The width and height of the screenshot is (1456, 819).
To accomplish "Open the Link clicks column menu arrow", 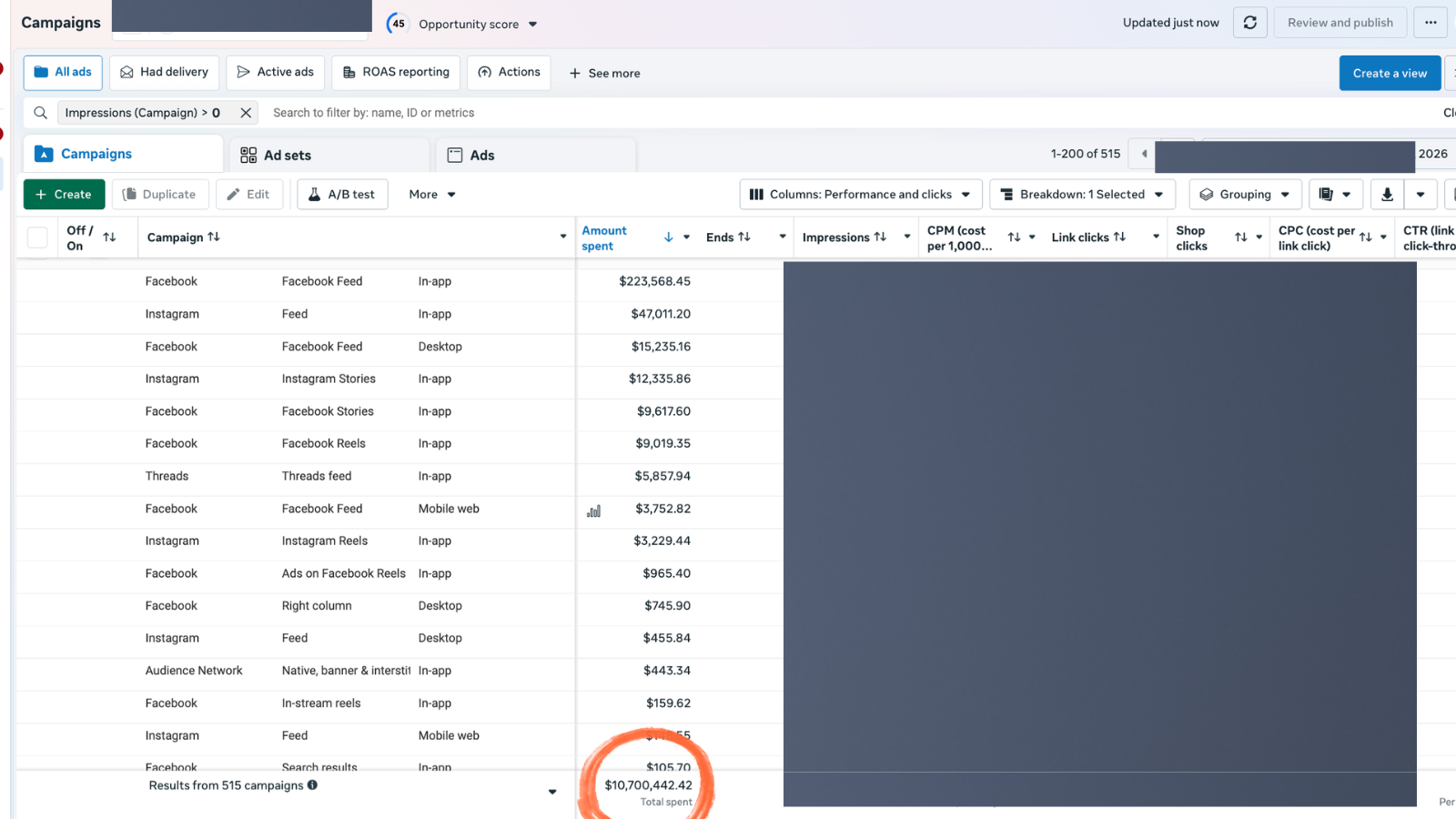I will [1156, 237].
